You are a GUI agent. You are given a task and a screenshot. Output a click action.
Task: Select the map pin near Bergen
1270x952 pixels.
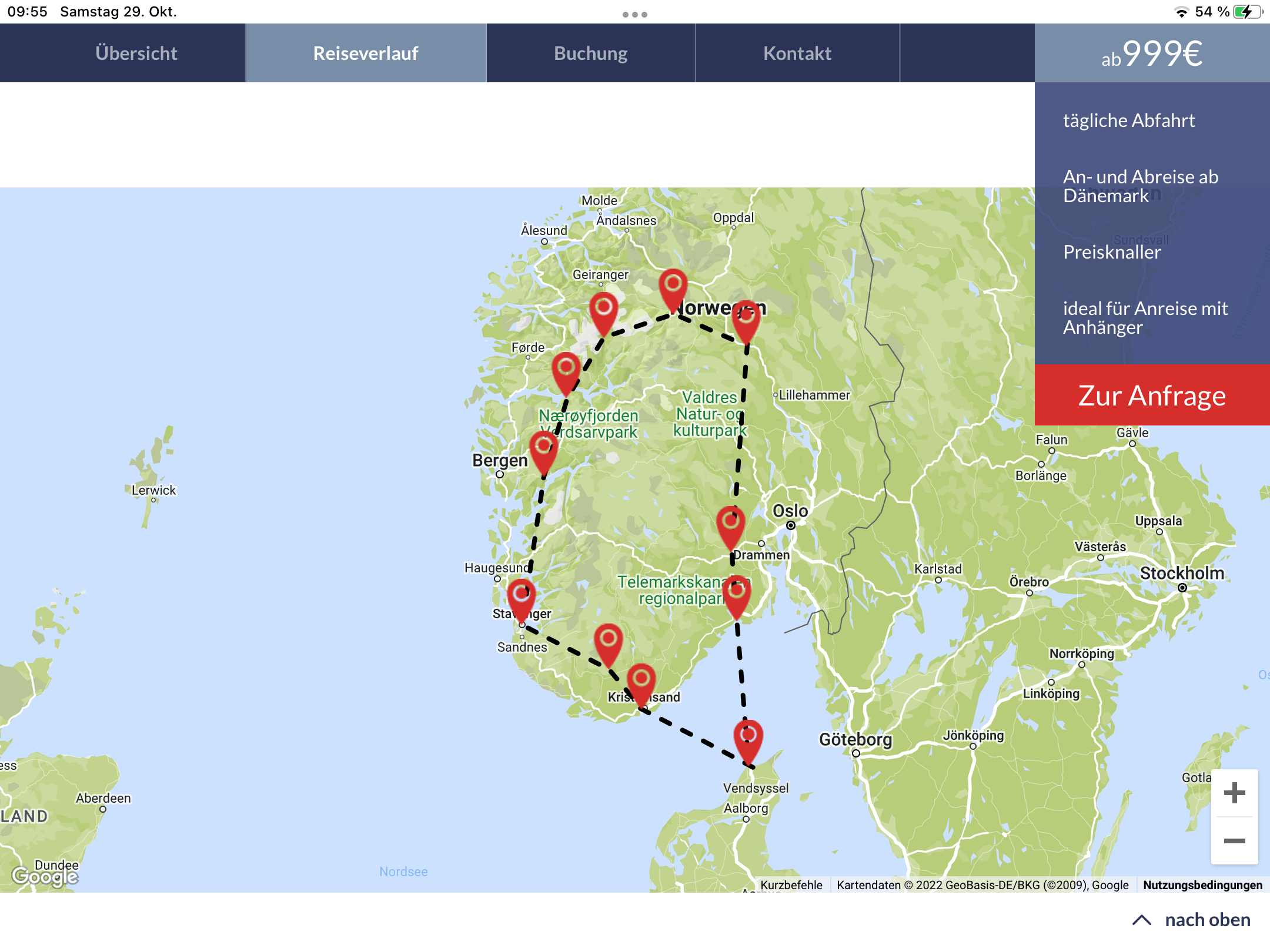[x=544, y=452]
